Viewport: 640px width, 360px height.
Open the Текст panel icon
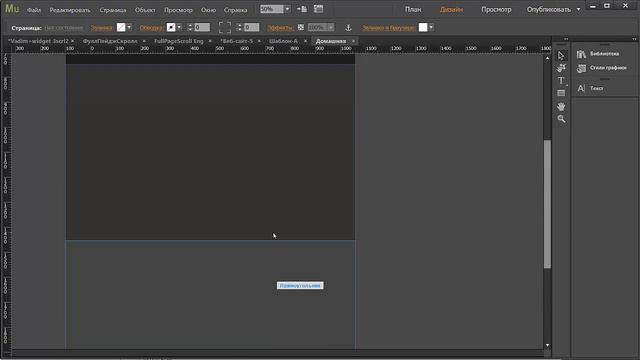tap(581, 88)
